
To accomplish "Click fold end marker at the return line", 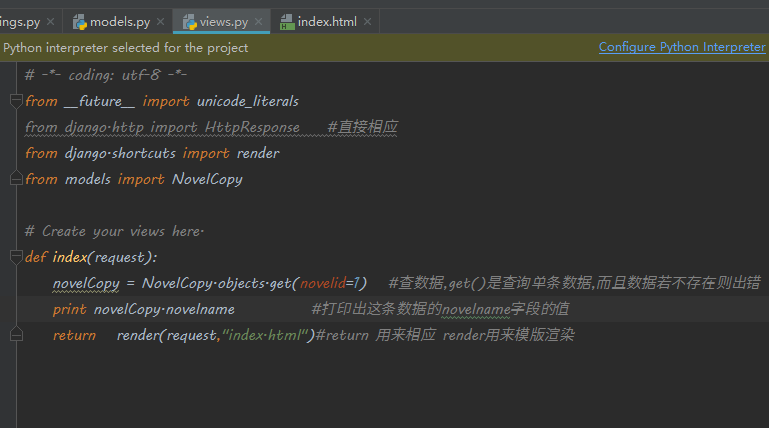I will click(x=16, y=335).
